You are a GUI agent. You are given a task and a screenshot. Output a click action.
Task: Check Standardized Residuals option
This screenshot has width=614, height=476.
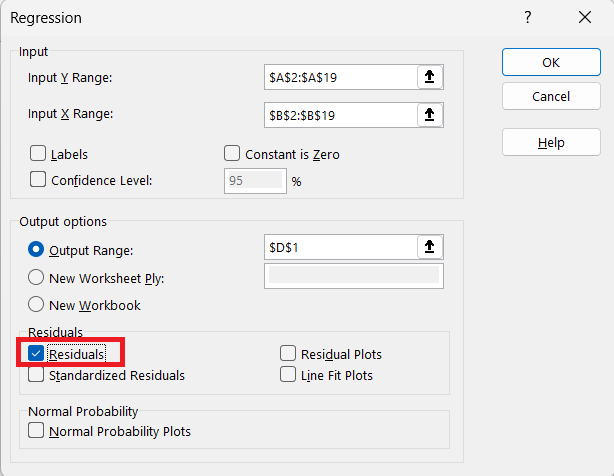(36, 375)
